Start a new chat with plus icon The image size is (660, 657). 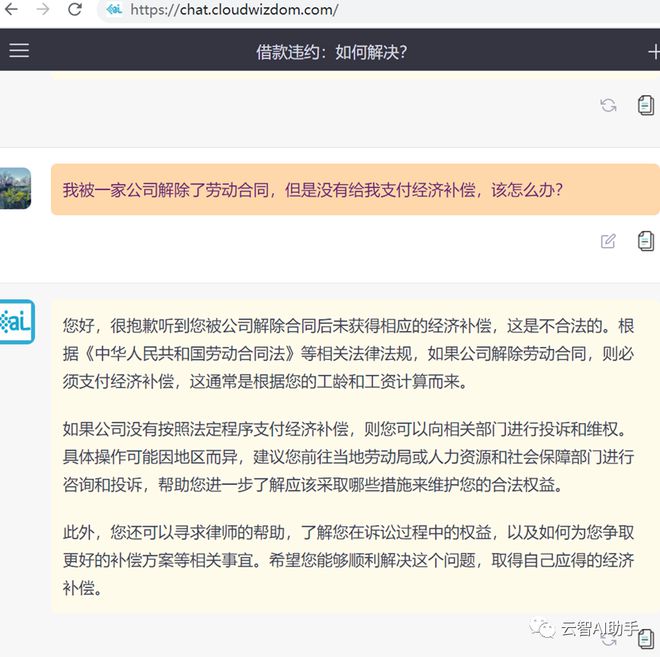coord(653,52)
